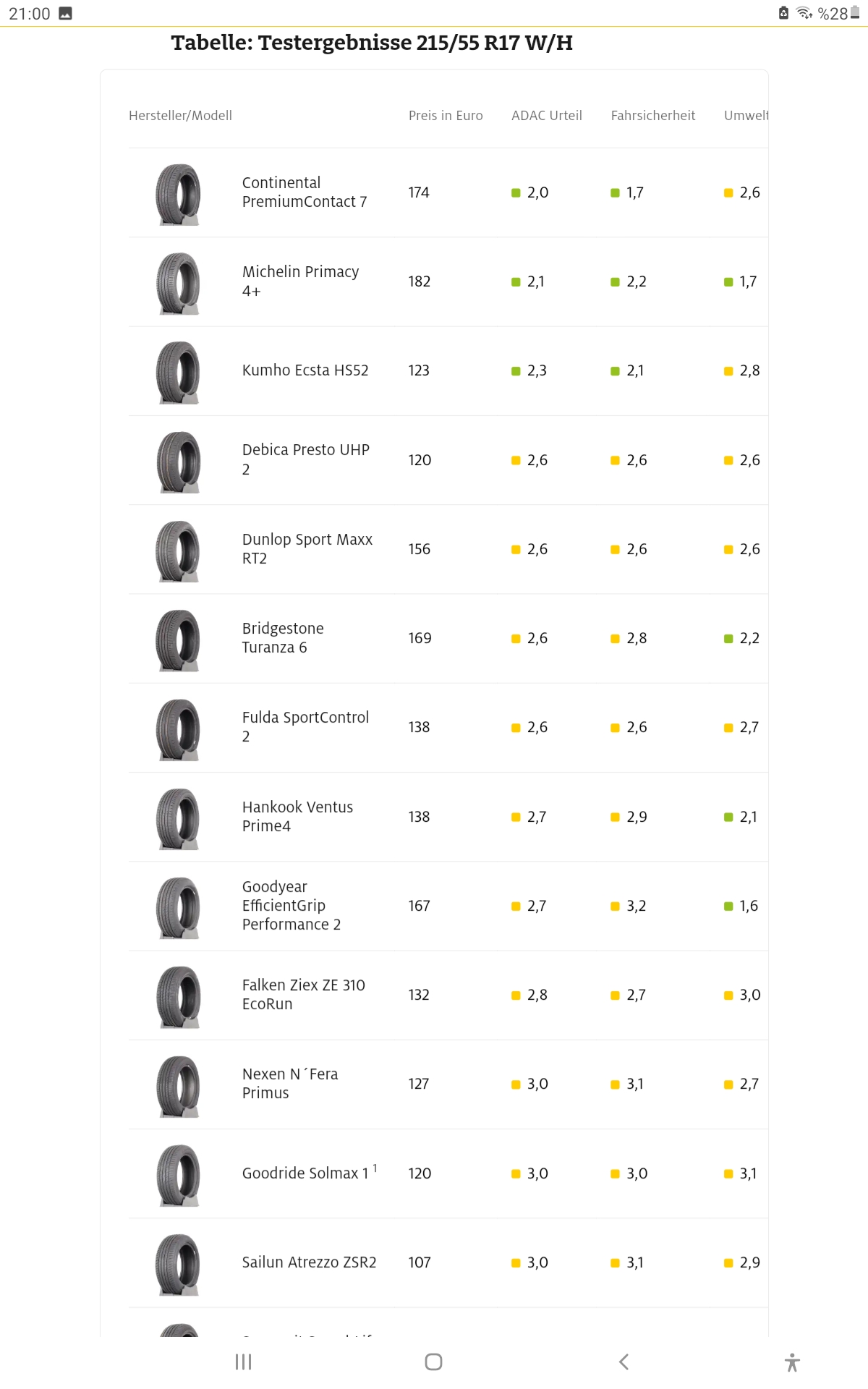The height and width of the screenshot is (1389, 868).
Task: Open the accessibility shortcut icon
Action: pyautogui.click(x=792, y=1362)
